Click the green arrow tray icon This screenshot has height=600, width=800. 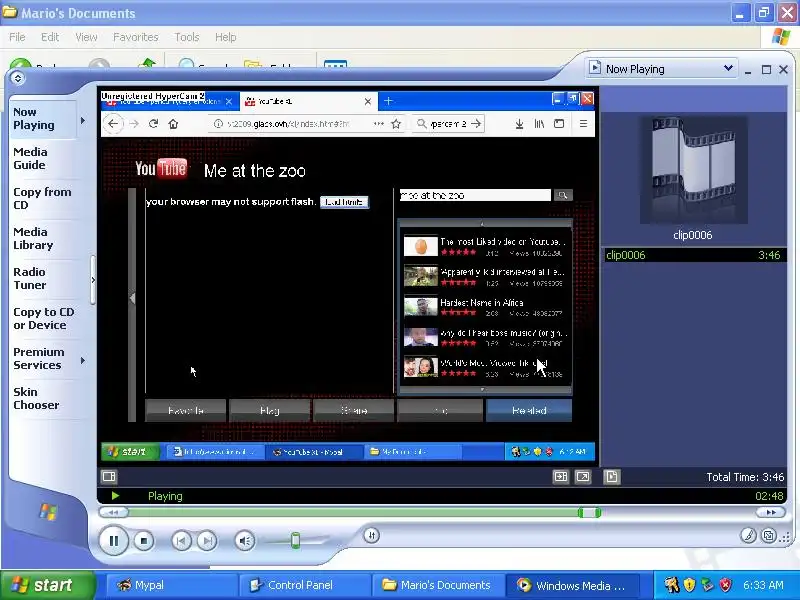[707, 585]
